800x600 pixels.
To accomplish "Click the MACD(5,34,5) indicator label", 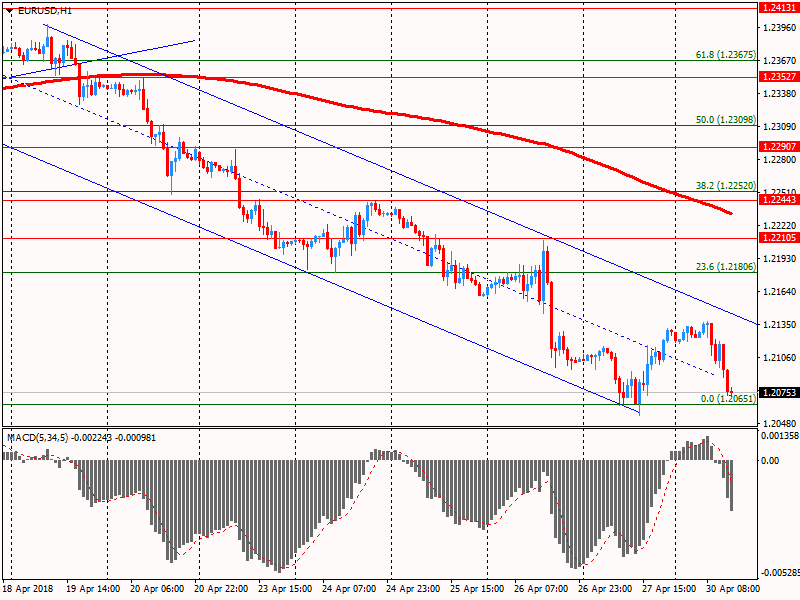I will point(38,438).
